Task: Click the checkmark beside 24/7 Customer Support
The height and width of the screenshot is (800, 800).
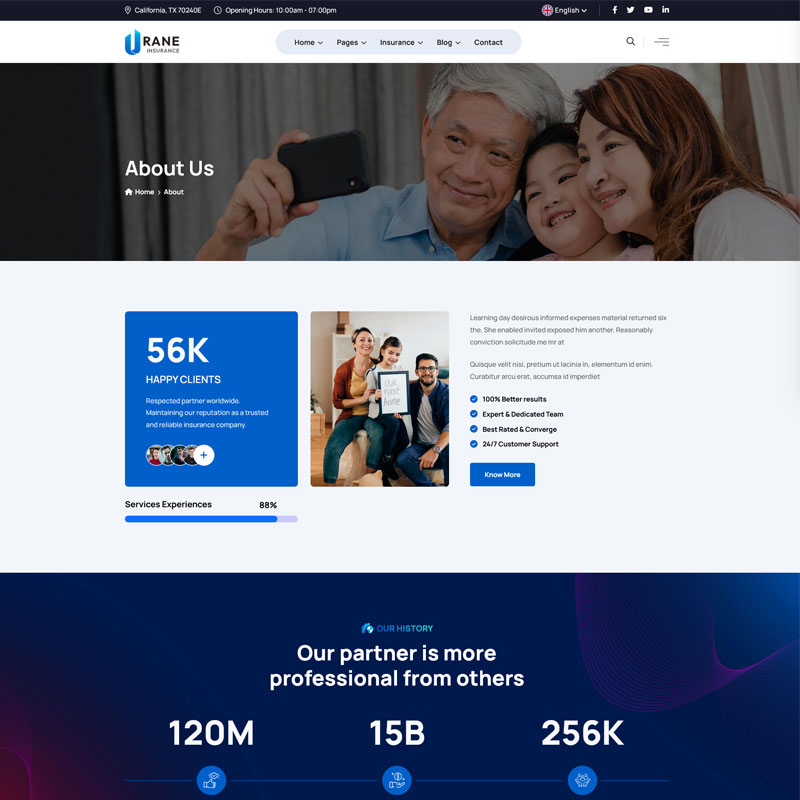Action: click(x=474, y=444)
